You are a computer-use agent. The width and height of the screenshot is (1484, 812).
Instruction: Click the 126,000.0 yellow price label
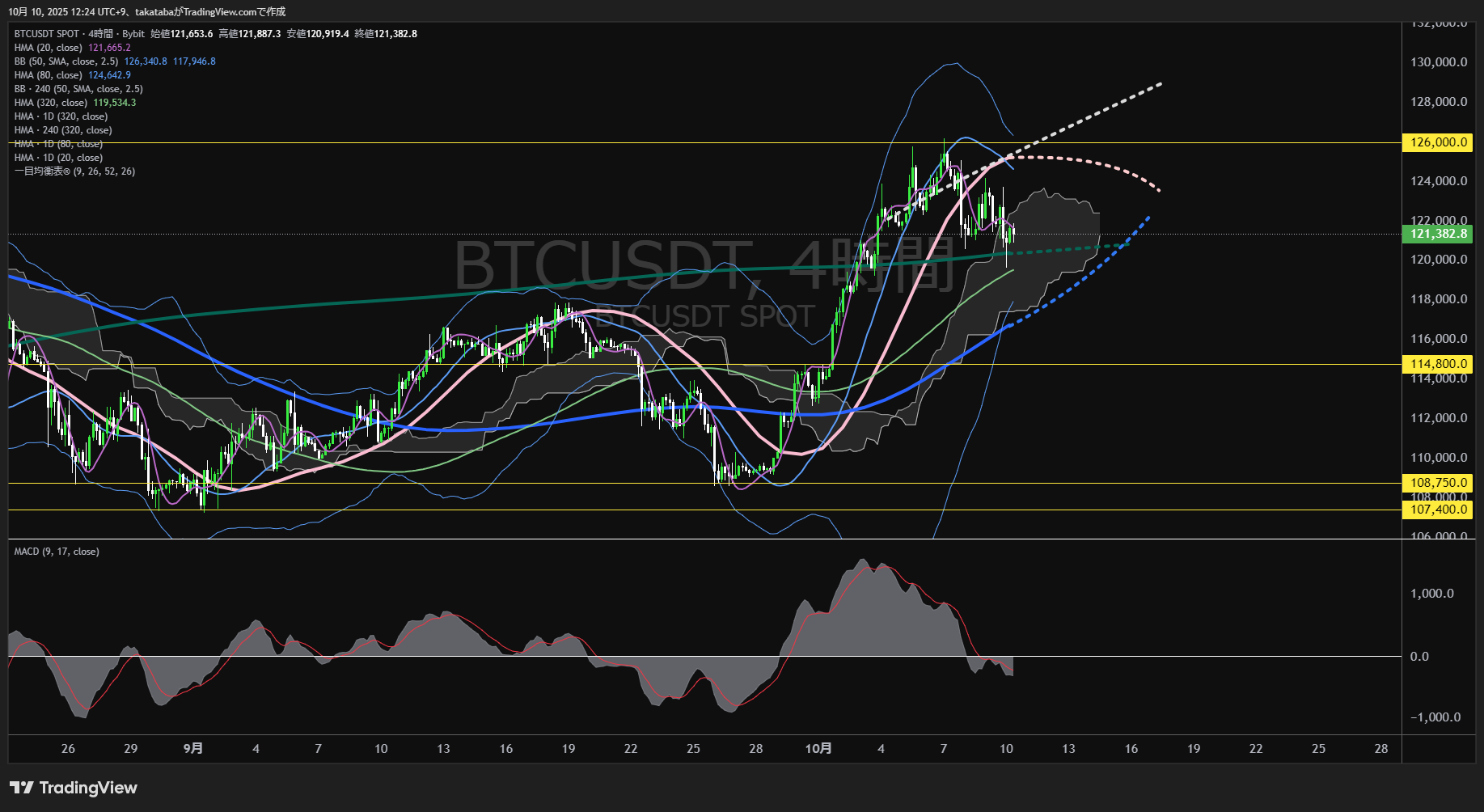point(1438,142)
